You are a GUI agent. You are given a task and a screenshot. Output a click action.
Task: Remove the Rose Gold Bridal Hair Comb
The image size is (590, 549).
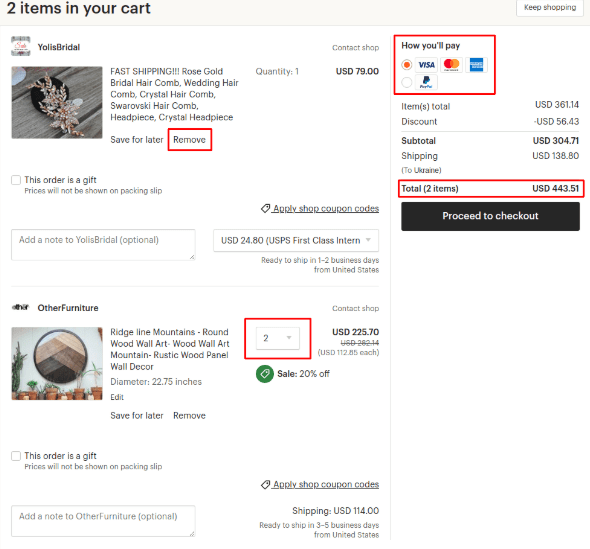(189, 140)
